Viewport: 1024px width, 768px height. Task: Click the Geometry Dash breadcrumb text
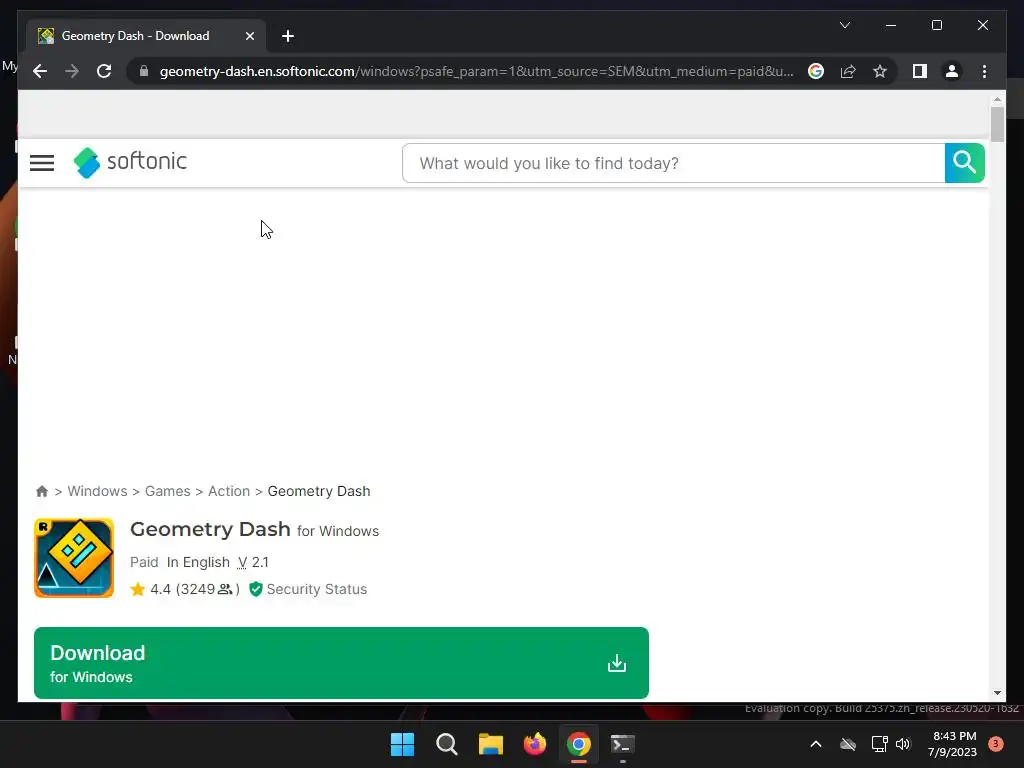click(319, 491)
